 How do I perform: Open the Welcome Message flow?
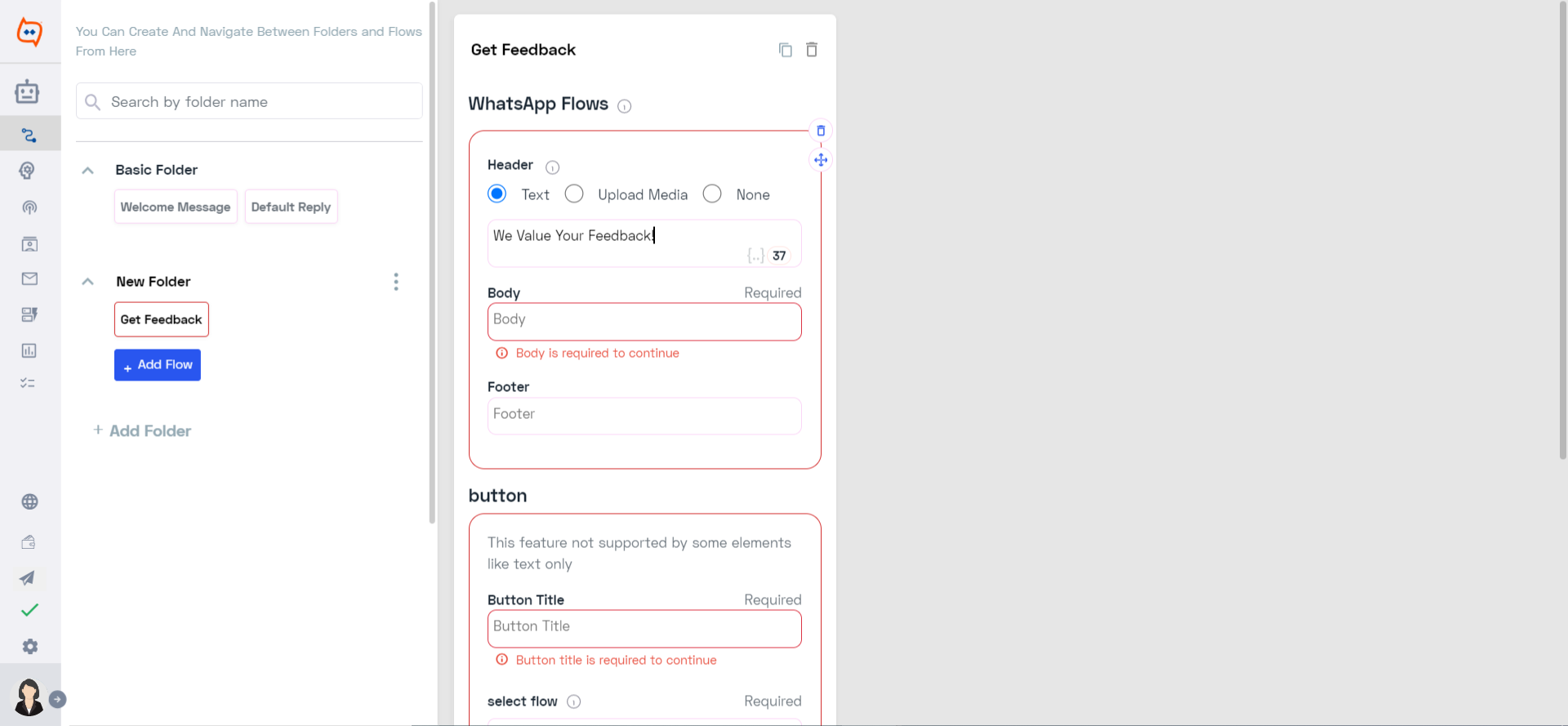[176, 207]
